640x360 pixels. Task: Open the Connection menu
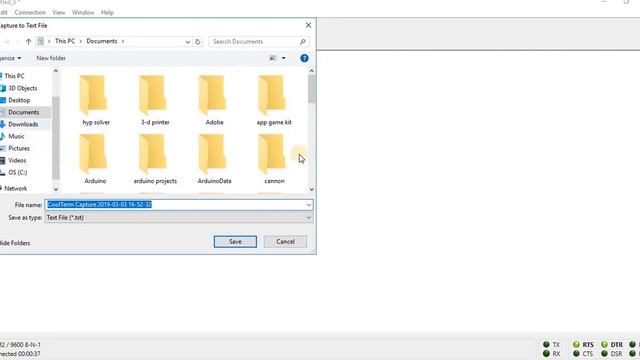click(30, 13)
